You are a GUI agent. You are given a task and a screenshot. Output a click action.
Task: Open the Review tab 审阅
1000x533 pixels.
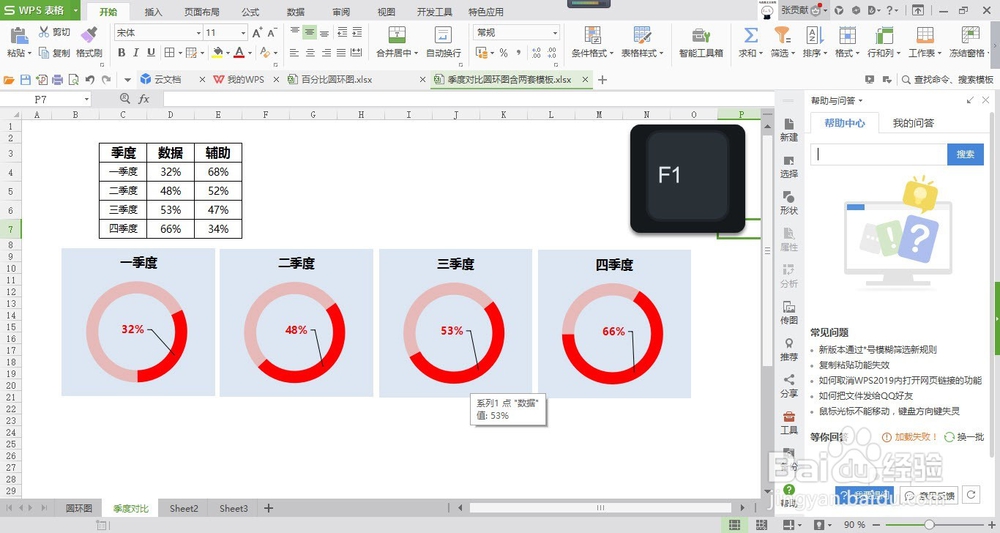[341, 11]
